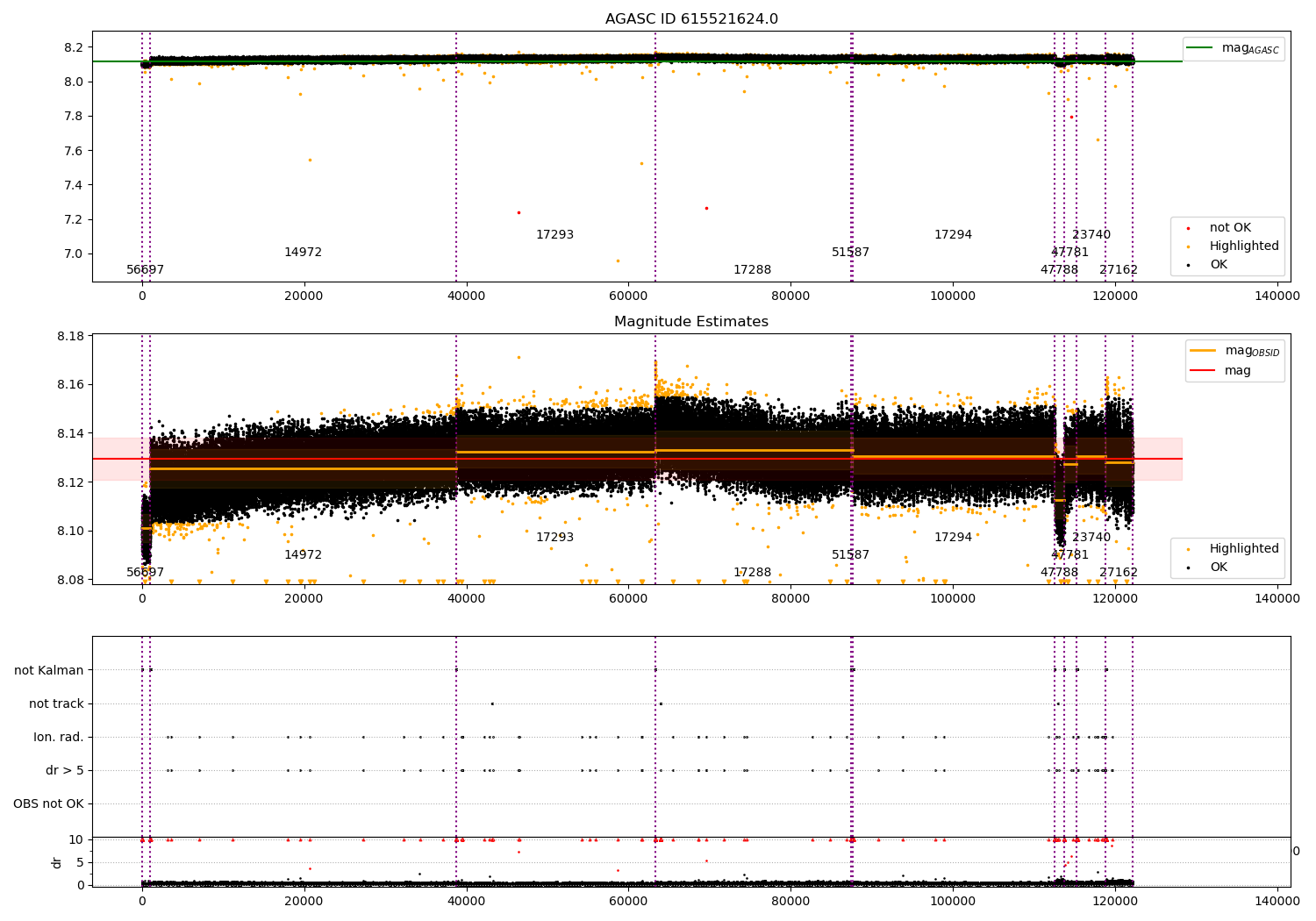Click the 8.08 y-tick of middle plot
Screen dimensions: 1316x921
(70, 580)
